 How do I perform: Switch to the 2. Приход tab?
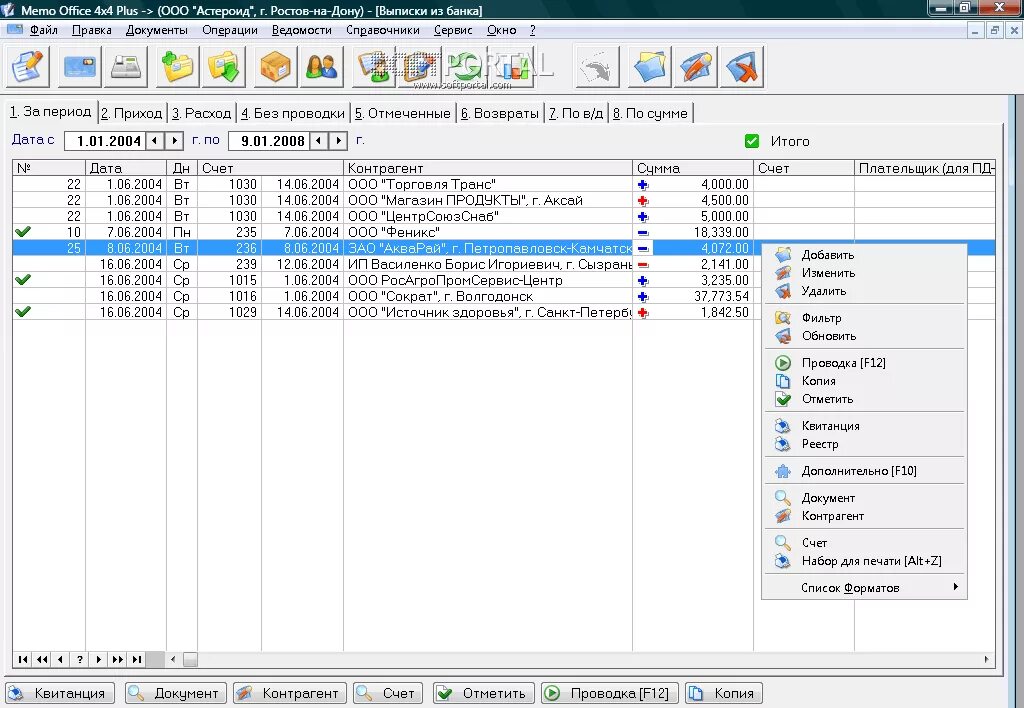point(132,113)
